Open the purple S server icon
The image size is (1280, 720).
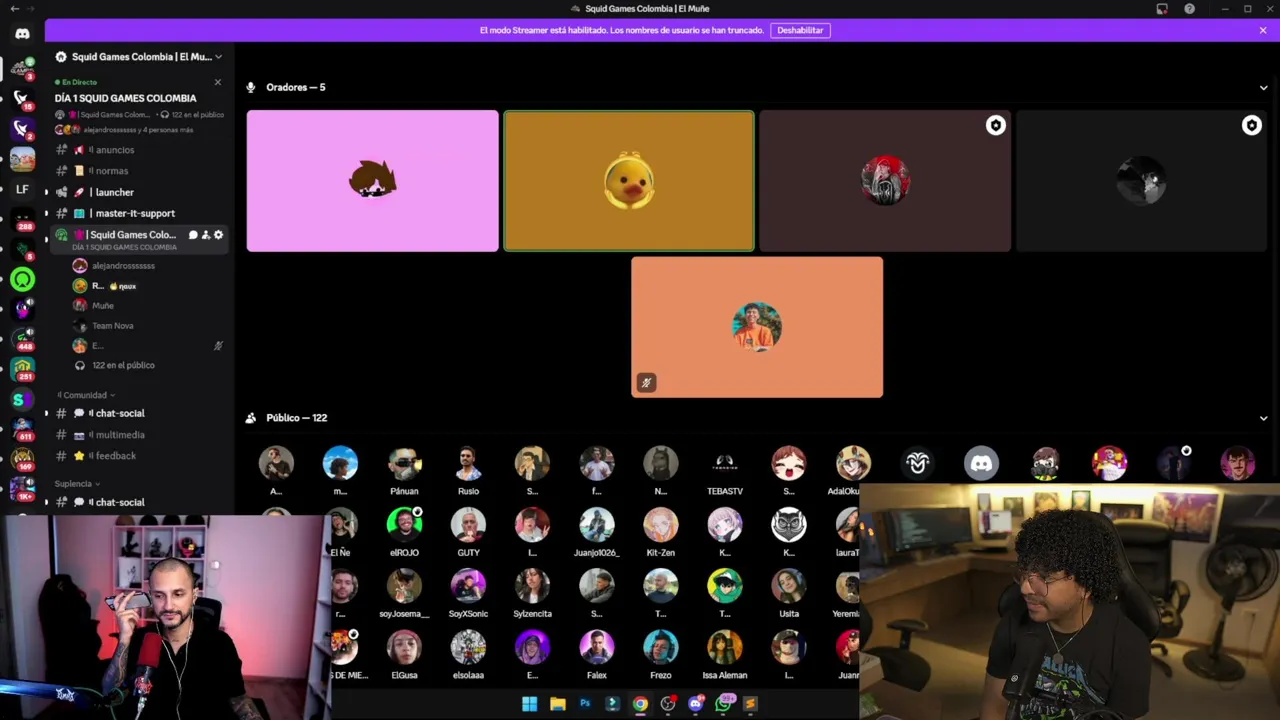tap(20, 399)
